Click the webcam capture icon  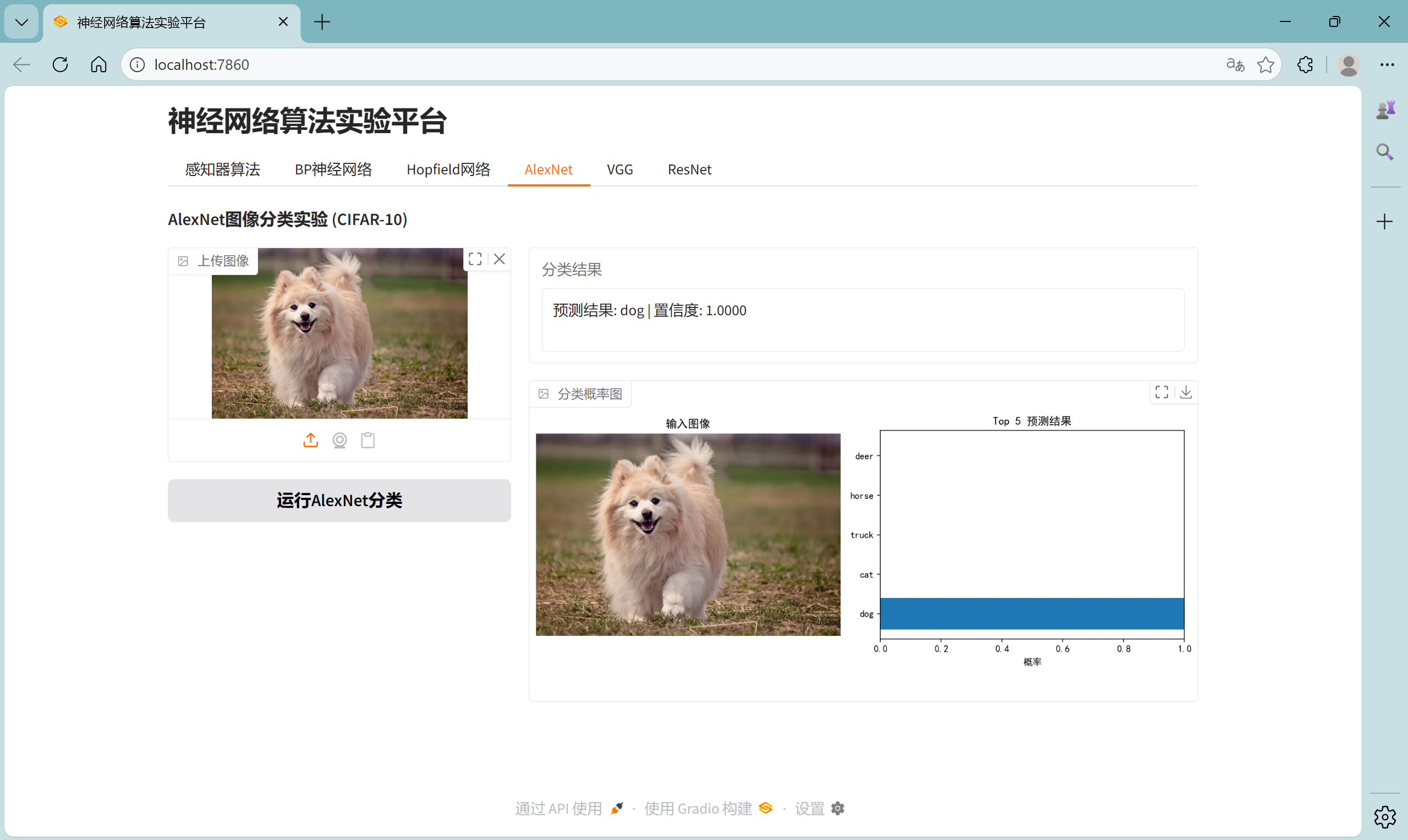(x=339, y=440)
